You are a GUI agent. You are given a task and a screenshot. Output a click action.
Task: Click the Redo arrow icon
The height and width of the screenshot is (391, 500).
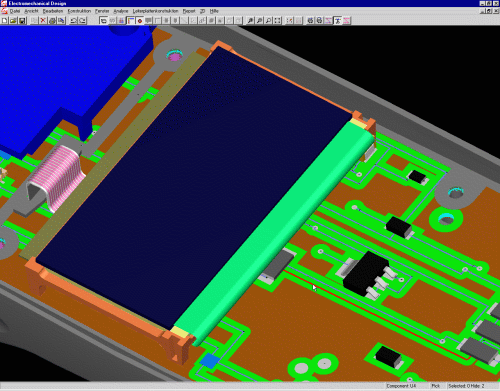(x=82, y=21)
